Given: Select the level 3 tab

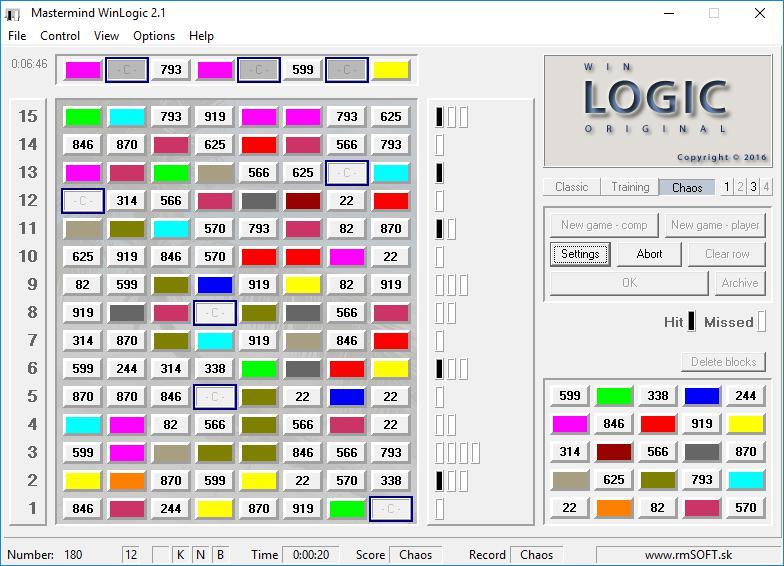Looking at the screenshot, I should [753, 187].
